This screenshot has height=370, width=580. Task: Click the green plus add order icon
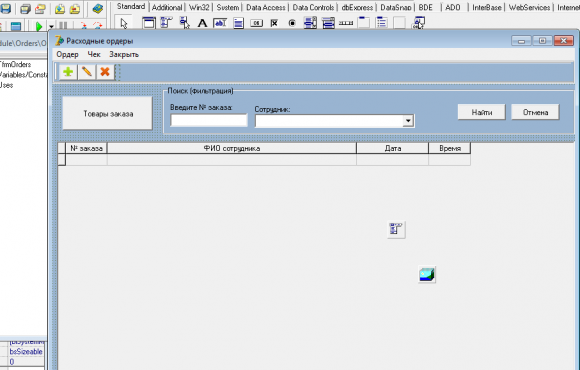68,72
